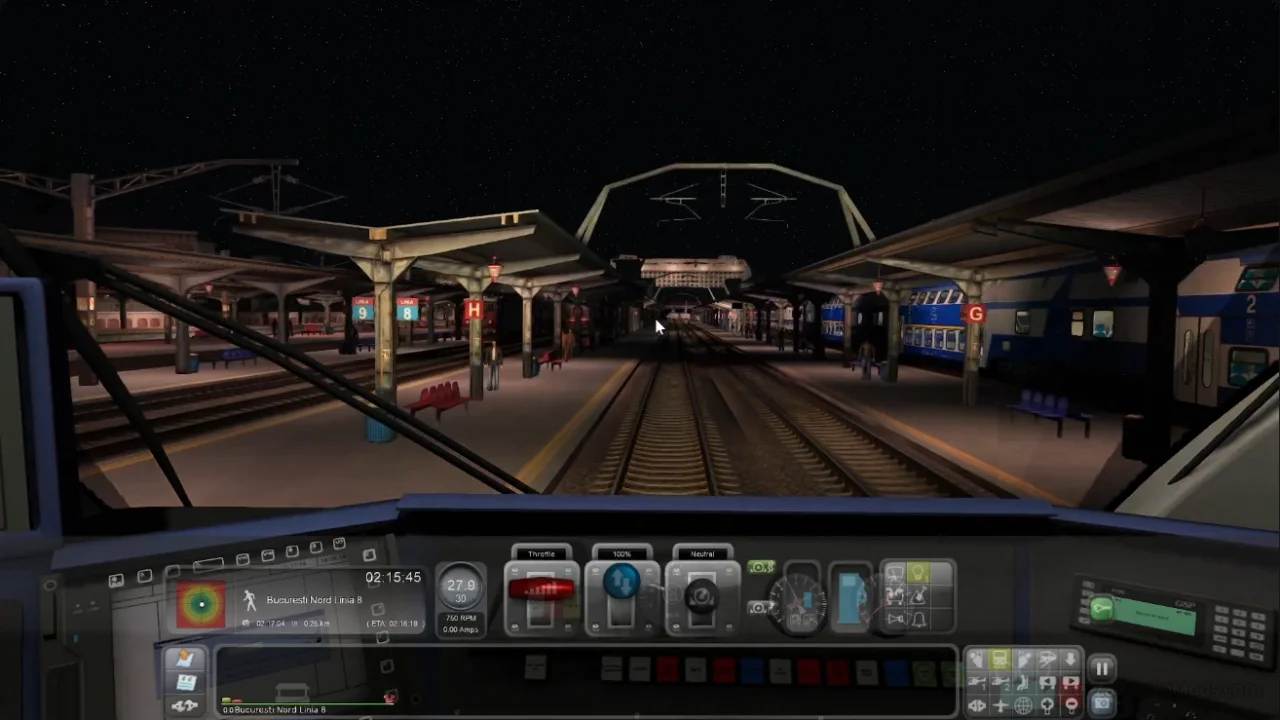Viewport: 1280px width, 720px height.
Task: Open the 2D route map
Action: point(185,659)
